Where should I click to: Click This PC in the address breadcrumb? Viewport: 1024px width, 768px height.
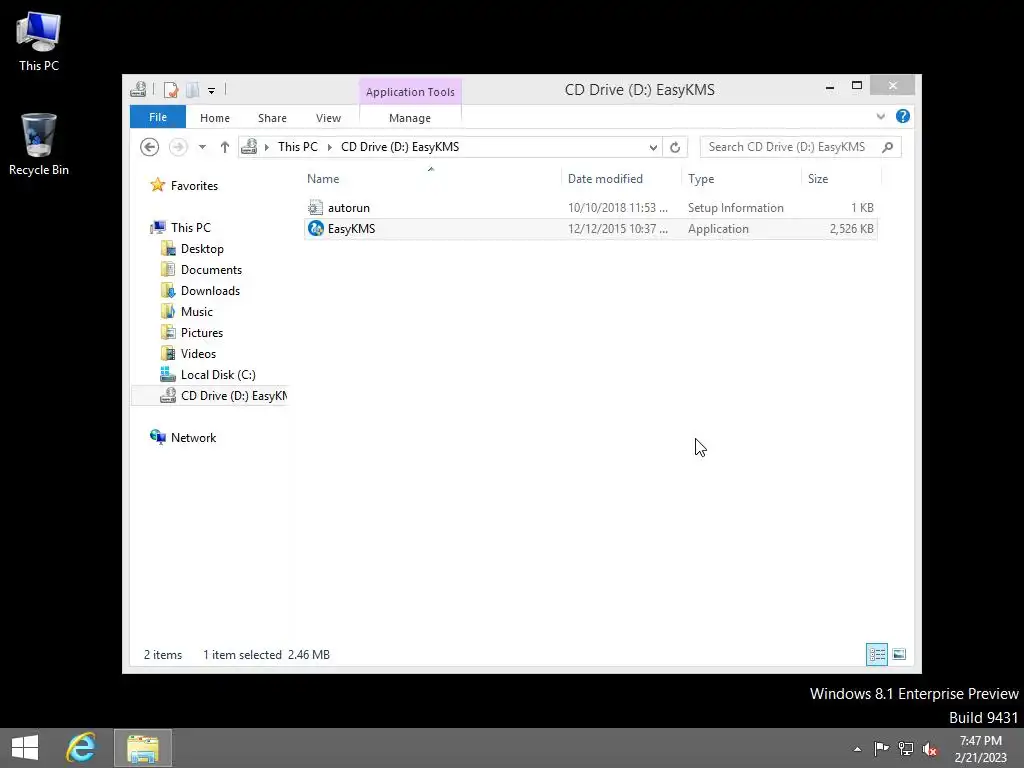298,147
